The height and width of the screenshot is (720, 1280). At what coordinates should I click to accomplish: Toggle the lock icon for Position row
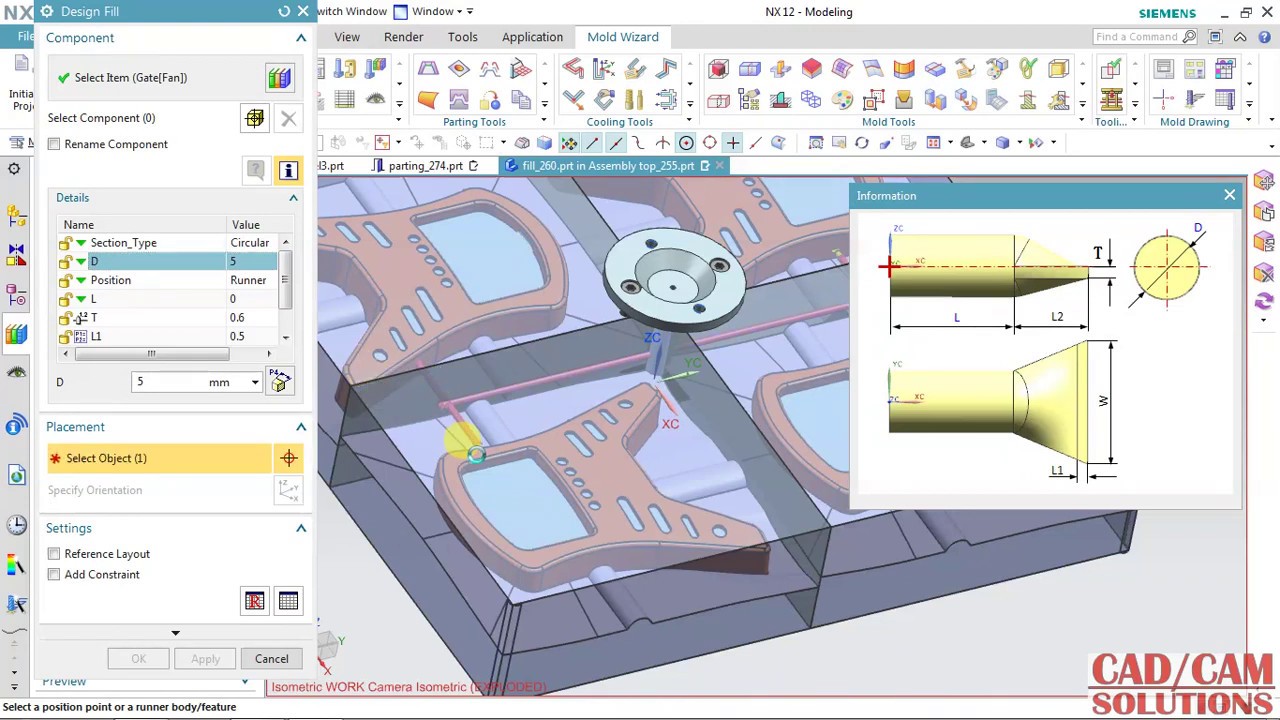tap(65, 280)
